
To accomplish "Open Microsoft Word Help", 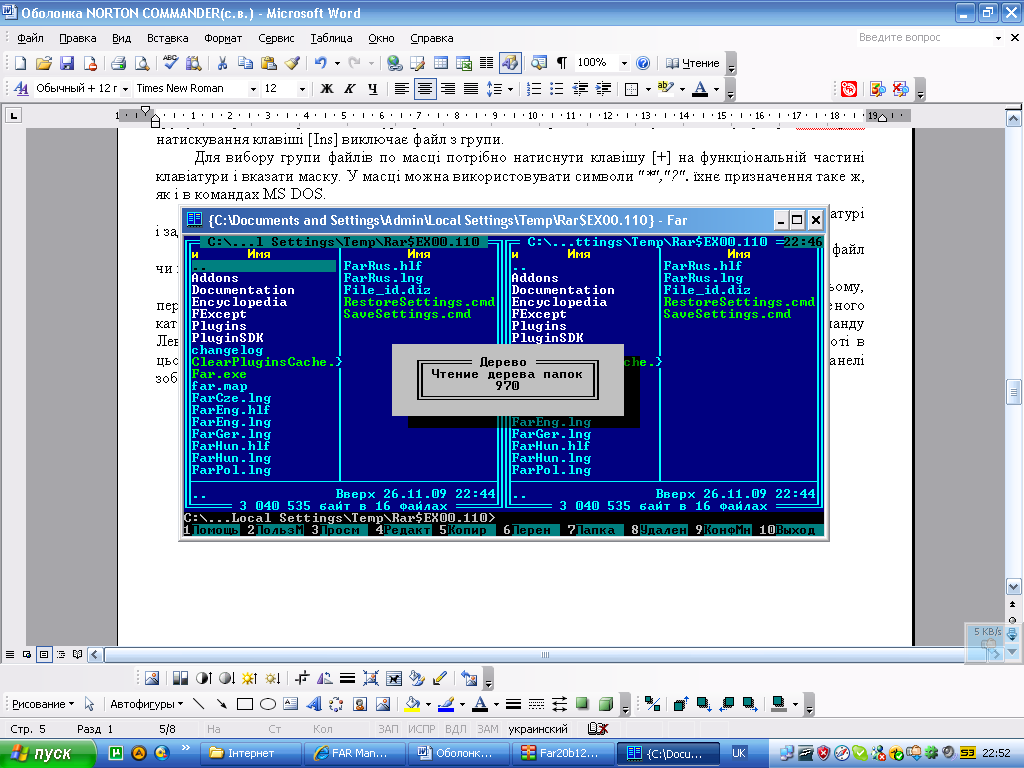I will click(x=643, y=63).
